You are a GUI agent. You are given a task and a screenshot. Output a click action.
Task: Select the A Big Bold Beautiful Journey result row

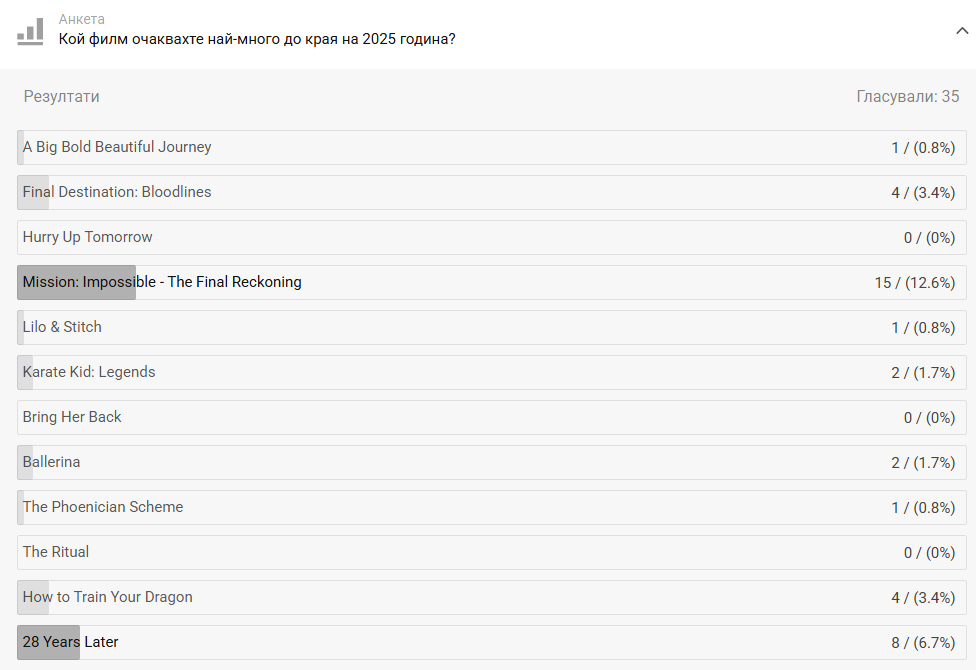coord(492,148)
